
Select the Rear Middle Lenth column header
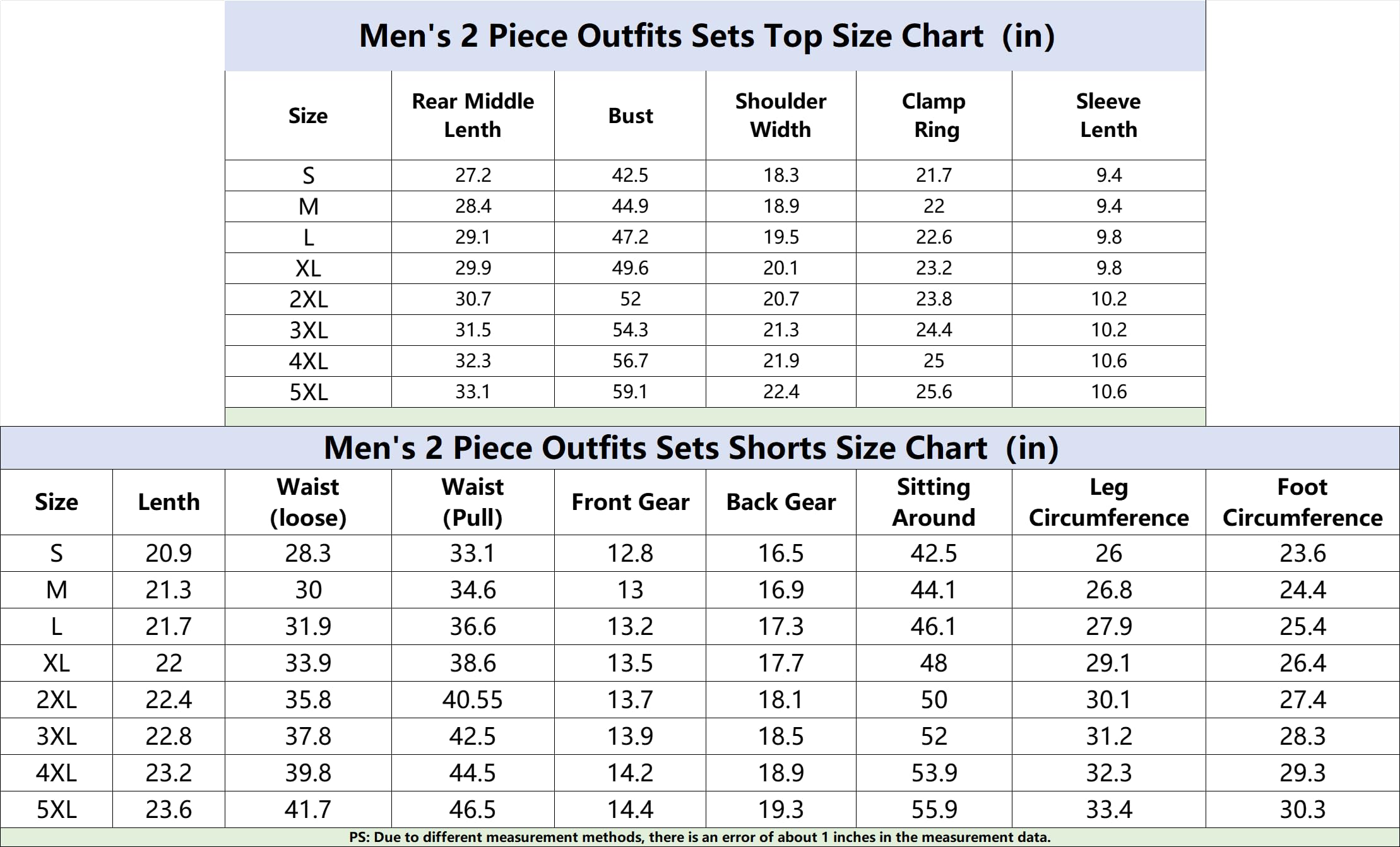(473, 115)
